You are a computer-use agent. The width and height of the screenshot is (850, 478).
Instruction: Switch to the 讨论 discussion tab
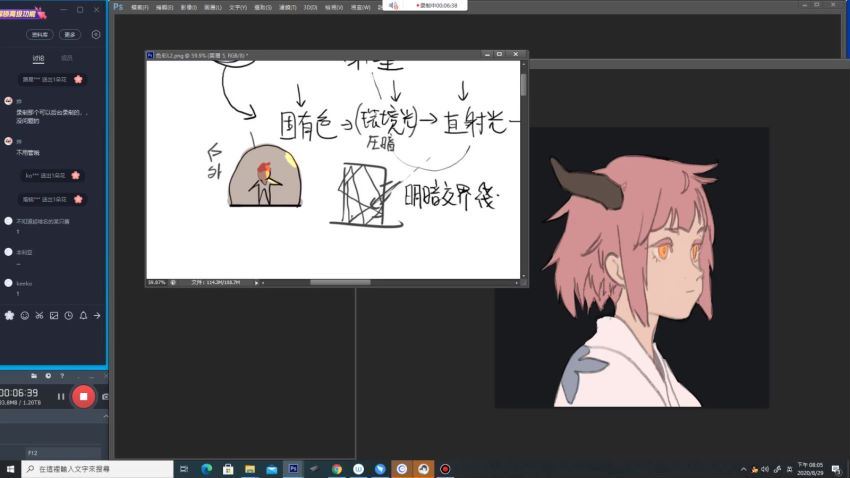pos(38,58)
